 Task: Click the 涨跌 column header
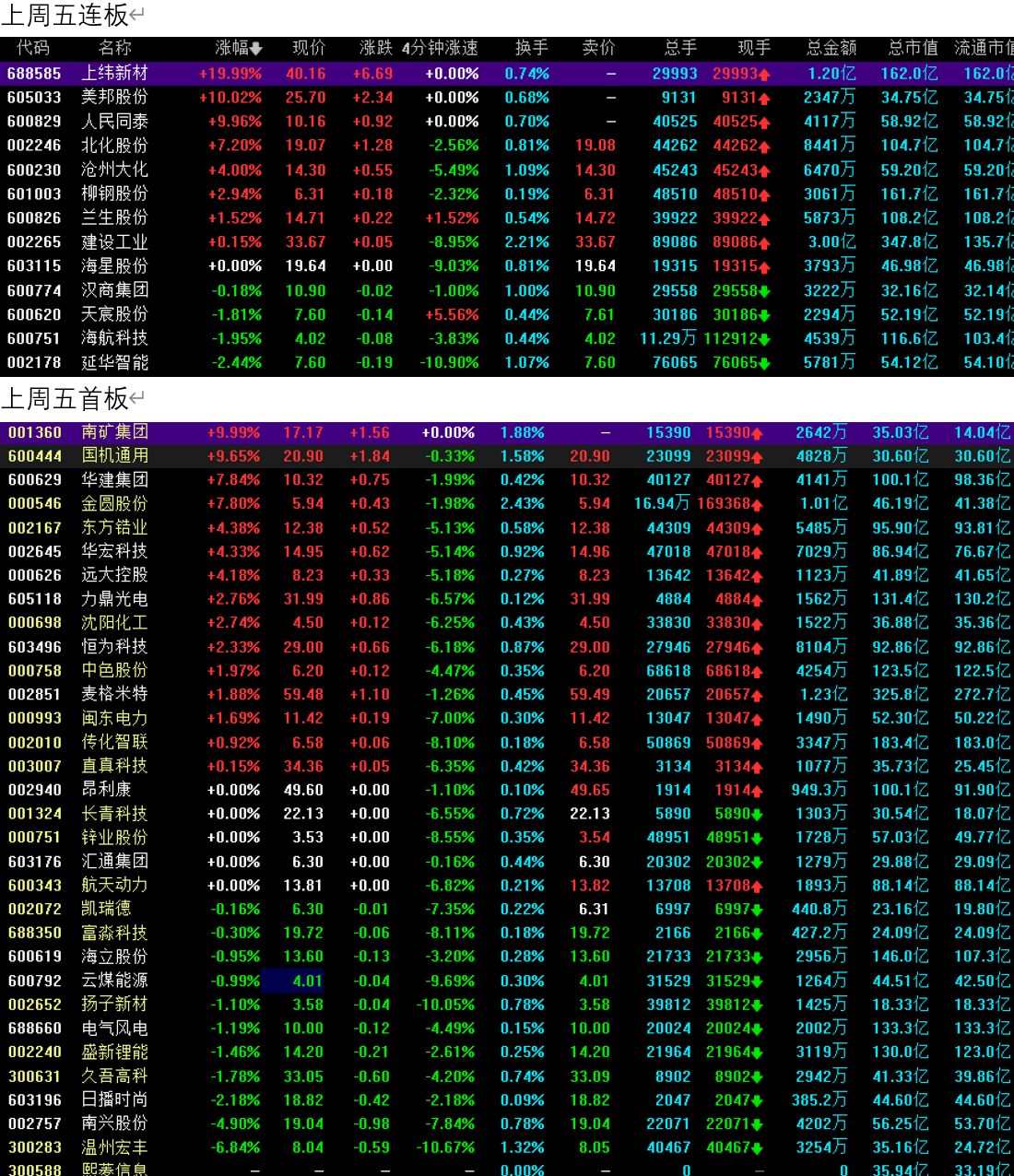[376, 48]
